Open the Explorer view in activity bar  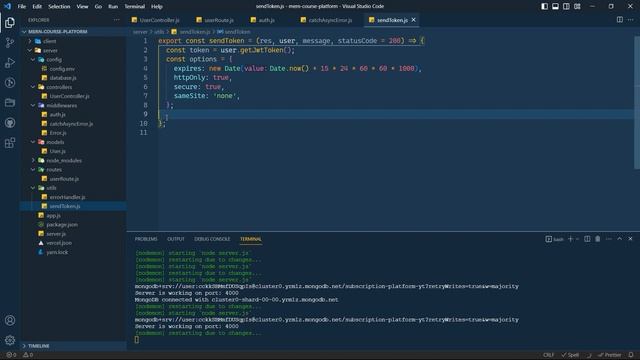click(x=10, y=22)
